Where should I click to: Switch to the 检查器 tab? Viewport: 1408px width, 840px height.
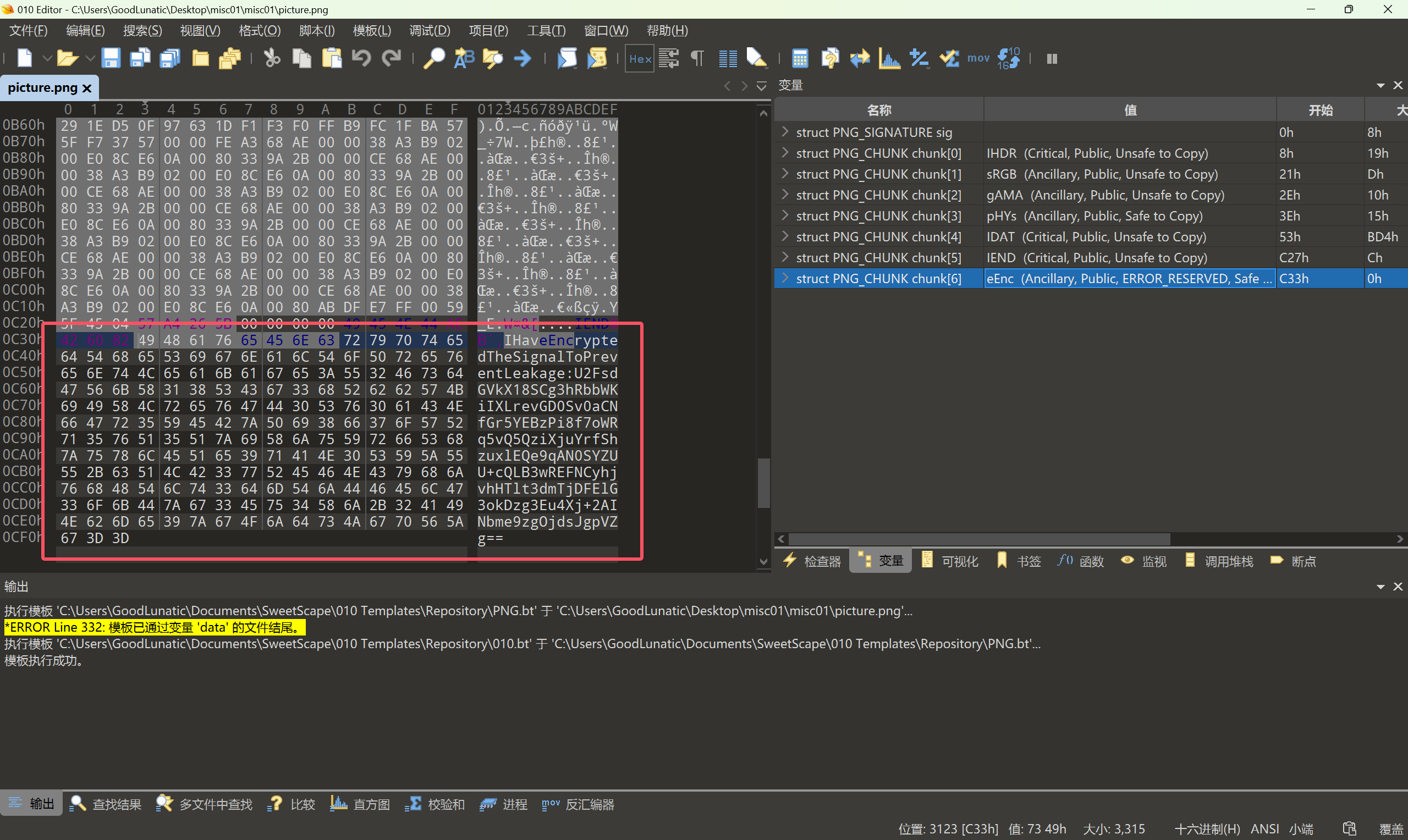tap(812, 560)
